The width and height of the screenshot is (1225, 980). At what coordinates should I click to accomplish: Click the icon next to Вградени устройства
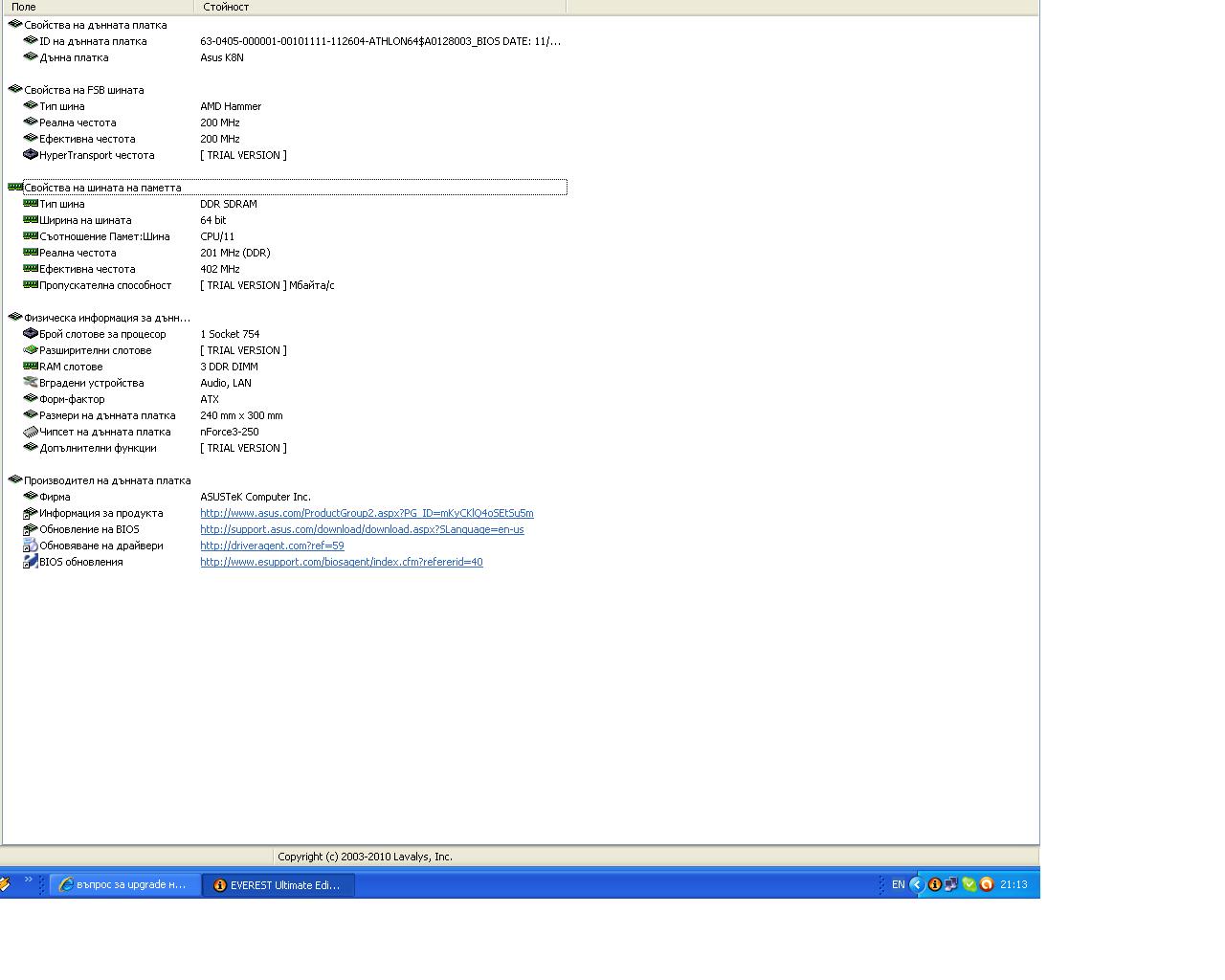coord(31,383)
